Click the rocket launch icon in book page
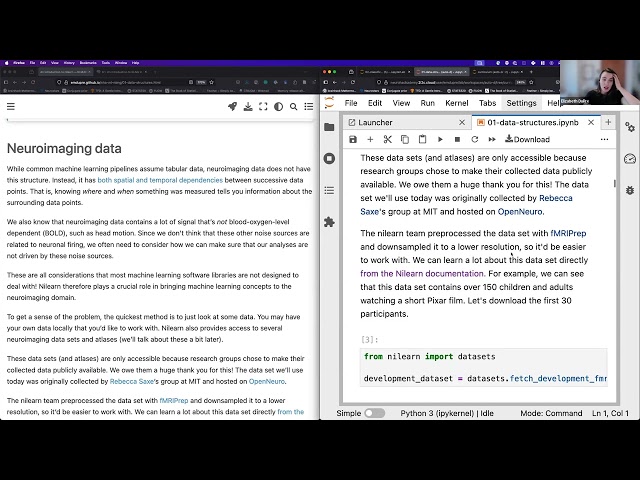The image size is (640, 480). (232, 107)
